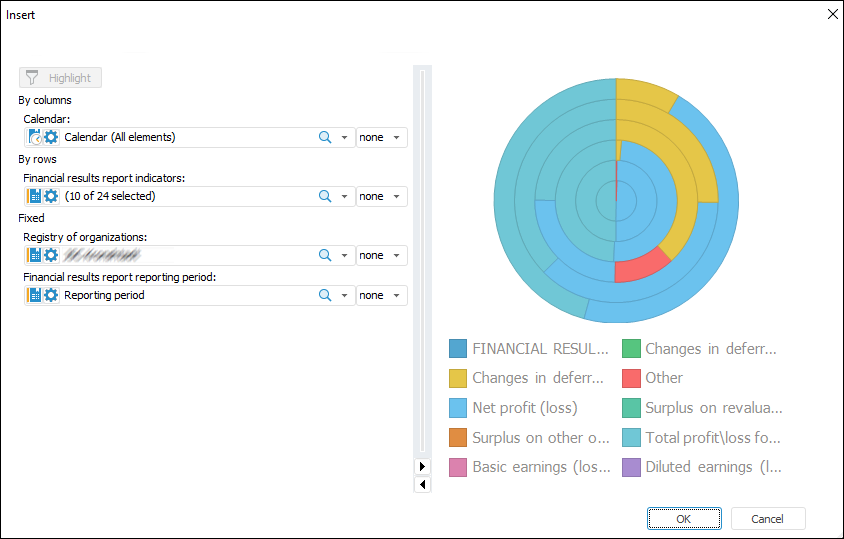Click search magnifier in Reporting period field
Viewport: 844px width, 539px height.
point(325,295)
